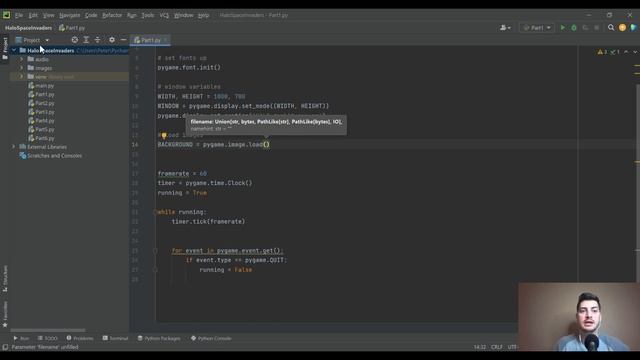Viewport: 640px width, 360px height.
Task: Open the Edit menu
Action: pyautogui.click(x=33, y=15)
